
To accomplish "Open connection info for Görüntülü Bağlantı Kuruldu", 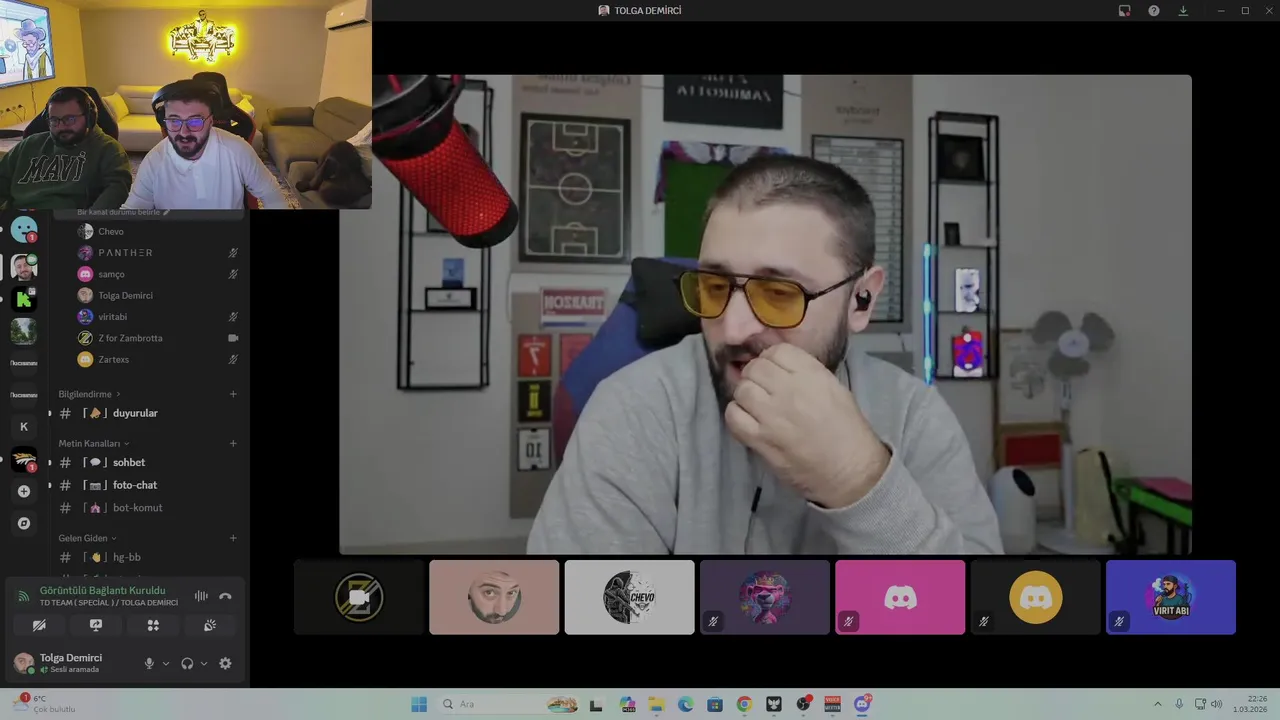I will pyautogui.click(x=102, y=590).
